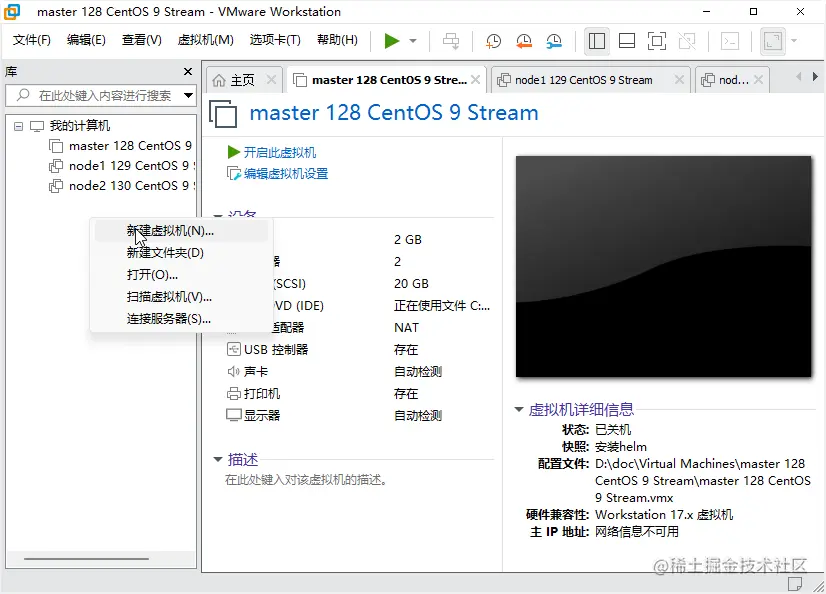Collapse the 设备 devices section

pyautogui.click(x=219, y=216)
